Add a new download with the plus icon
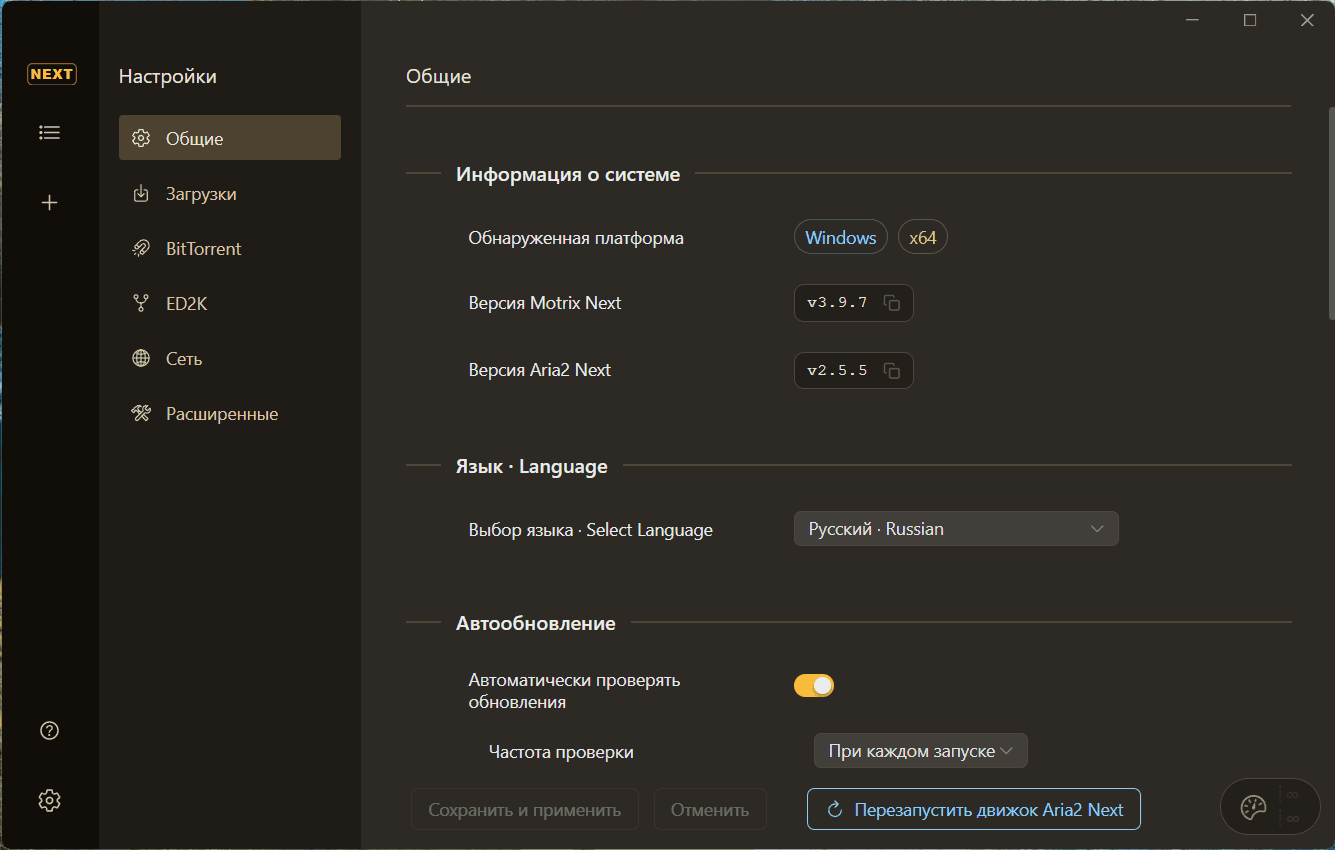 [x=50, y=203]
